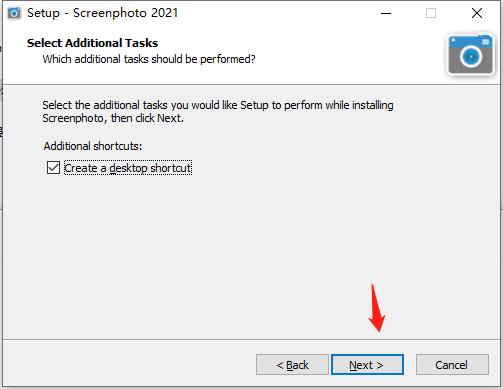Click the instruction paragraph about additional tasks
503x389 pixels.
click(218, 112)
